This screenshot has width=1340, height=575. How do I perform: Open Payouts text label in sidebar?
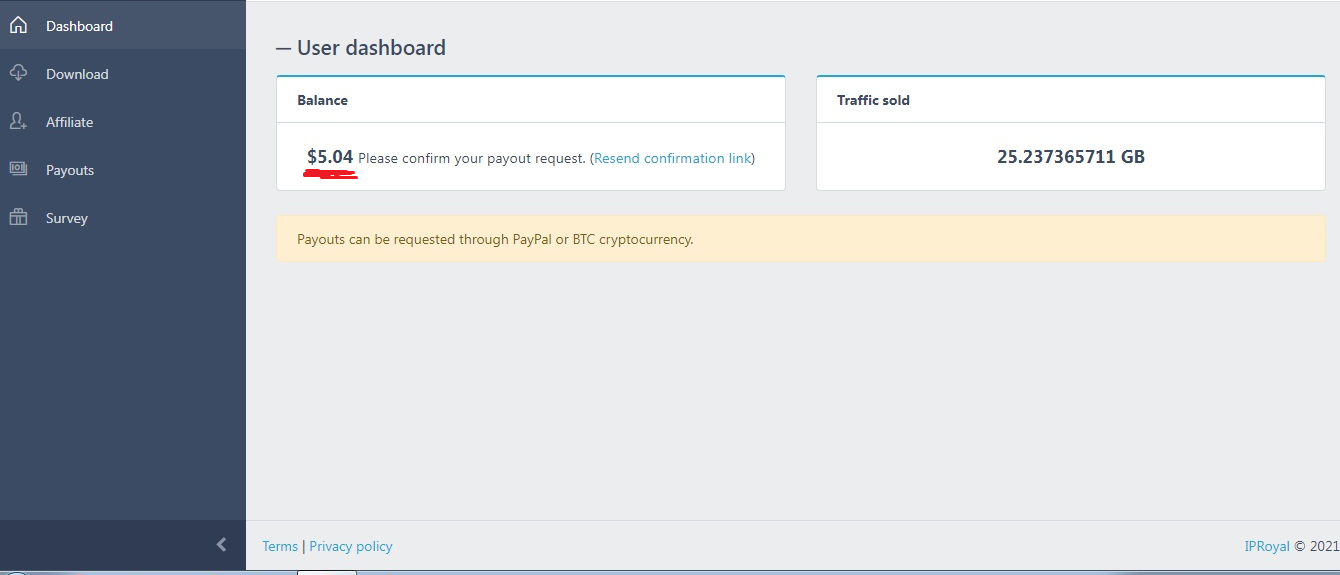(x=70, y=170)
